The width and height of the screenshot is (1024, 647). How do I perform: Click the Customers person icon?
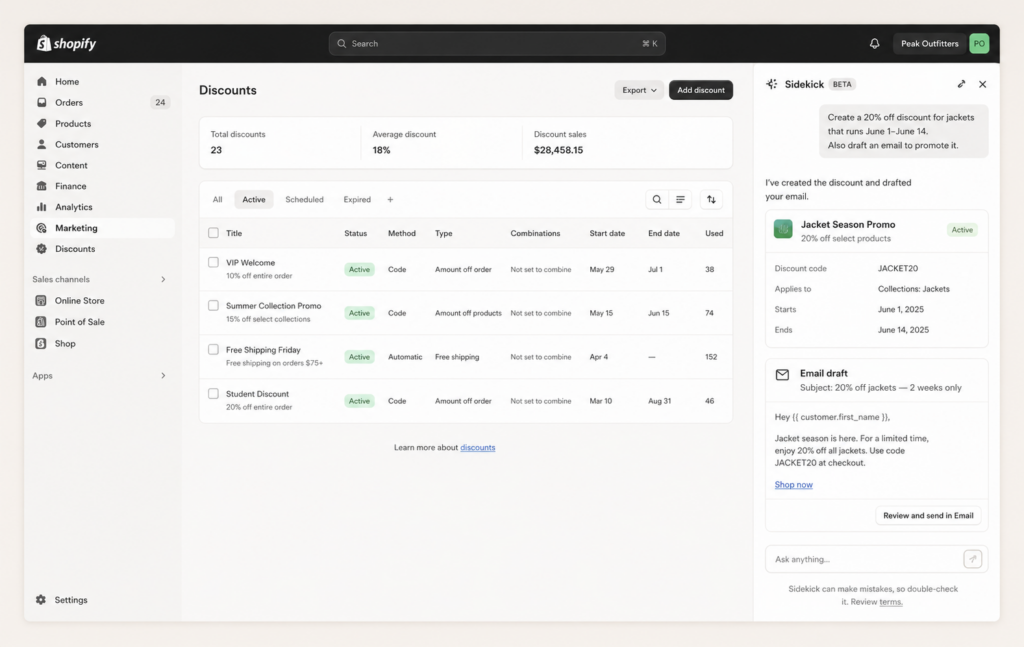pyautogui.click(x=42, y=144)
